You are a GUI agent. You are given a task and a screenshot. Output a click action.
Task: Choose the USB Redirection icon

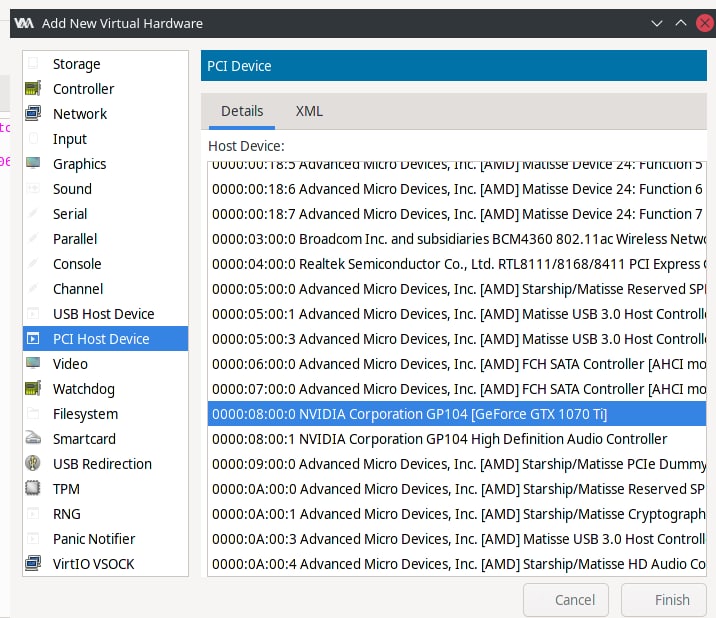(x=34, y=464)
